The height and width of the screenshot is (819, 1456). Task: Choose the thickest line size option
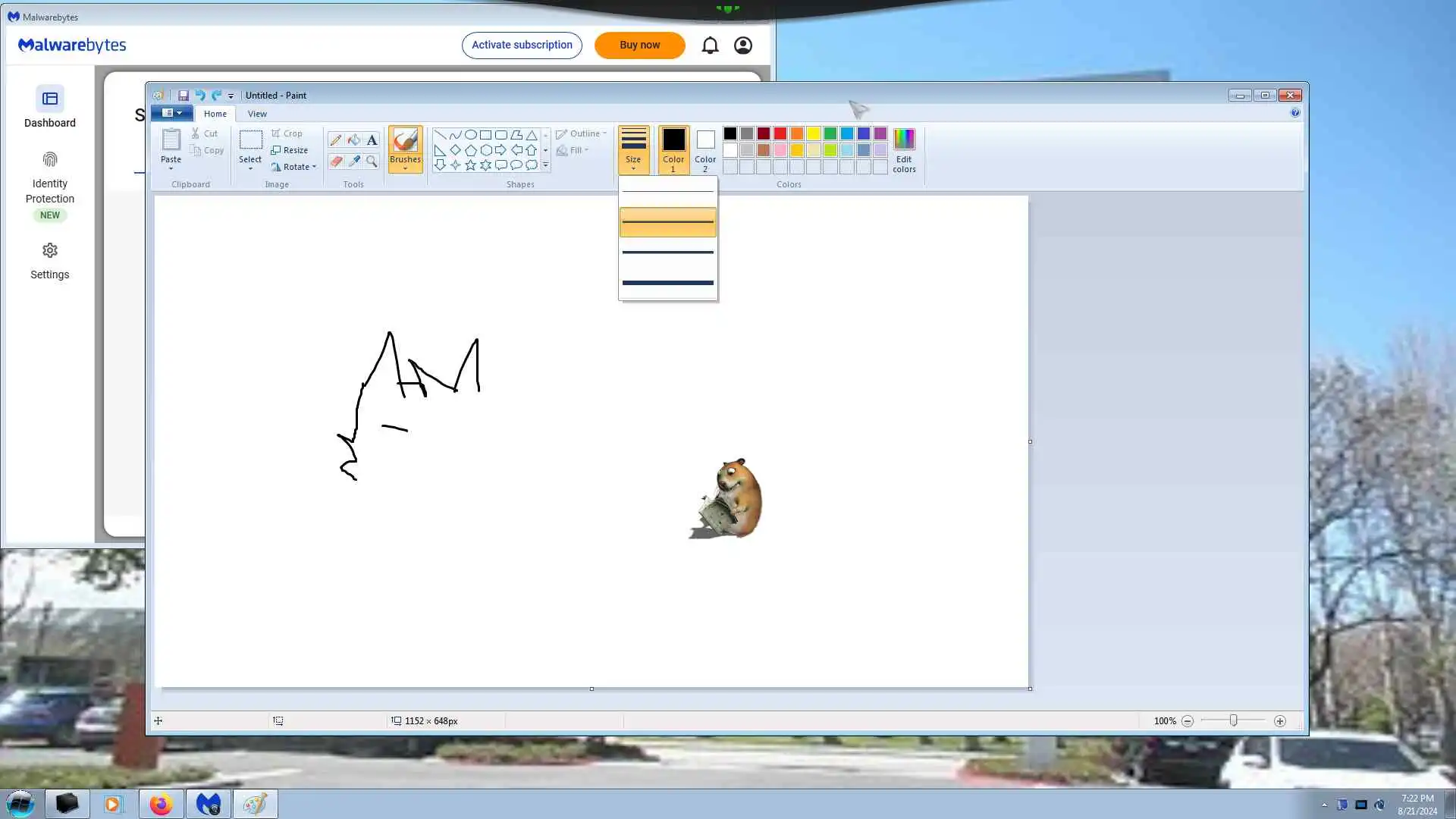point(667,283)
